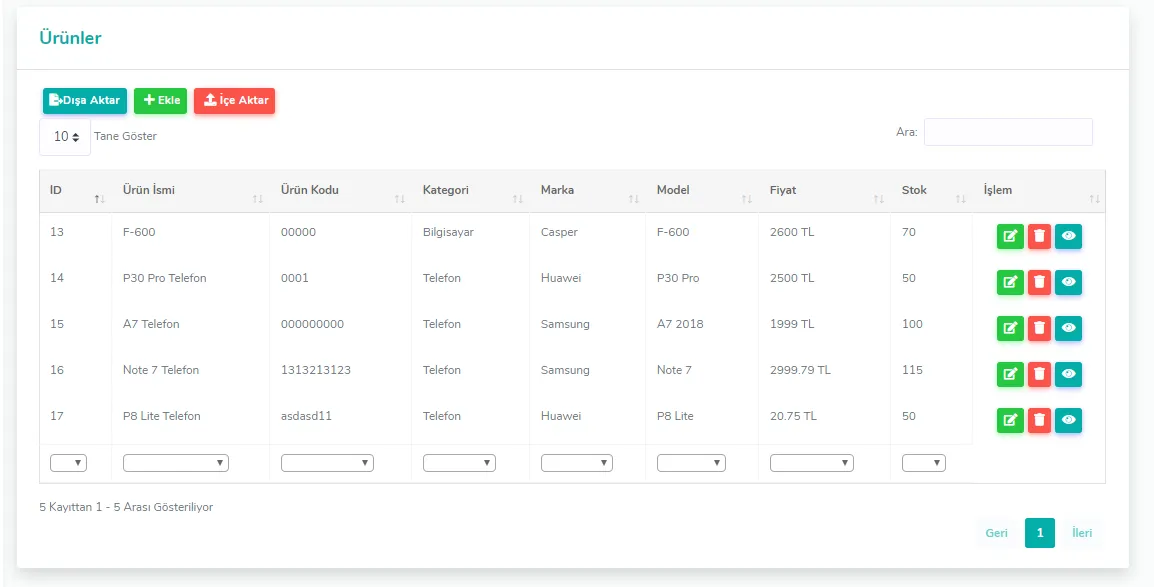Sort by Ürün Kodu column
1154x587 pixels.
tap(341, 191)
